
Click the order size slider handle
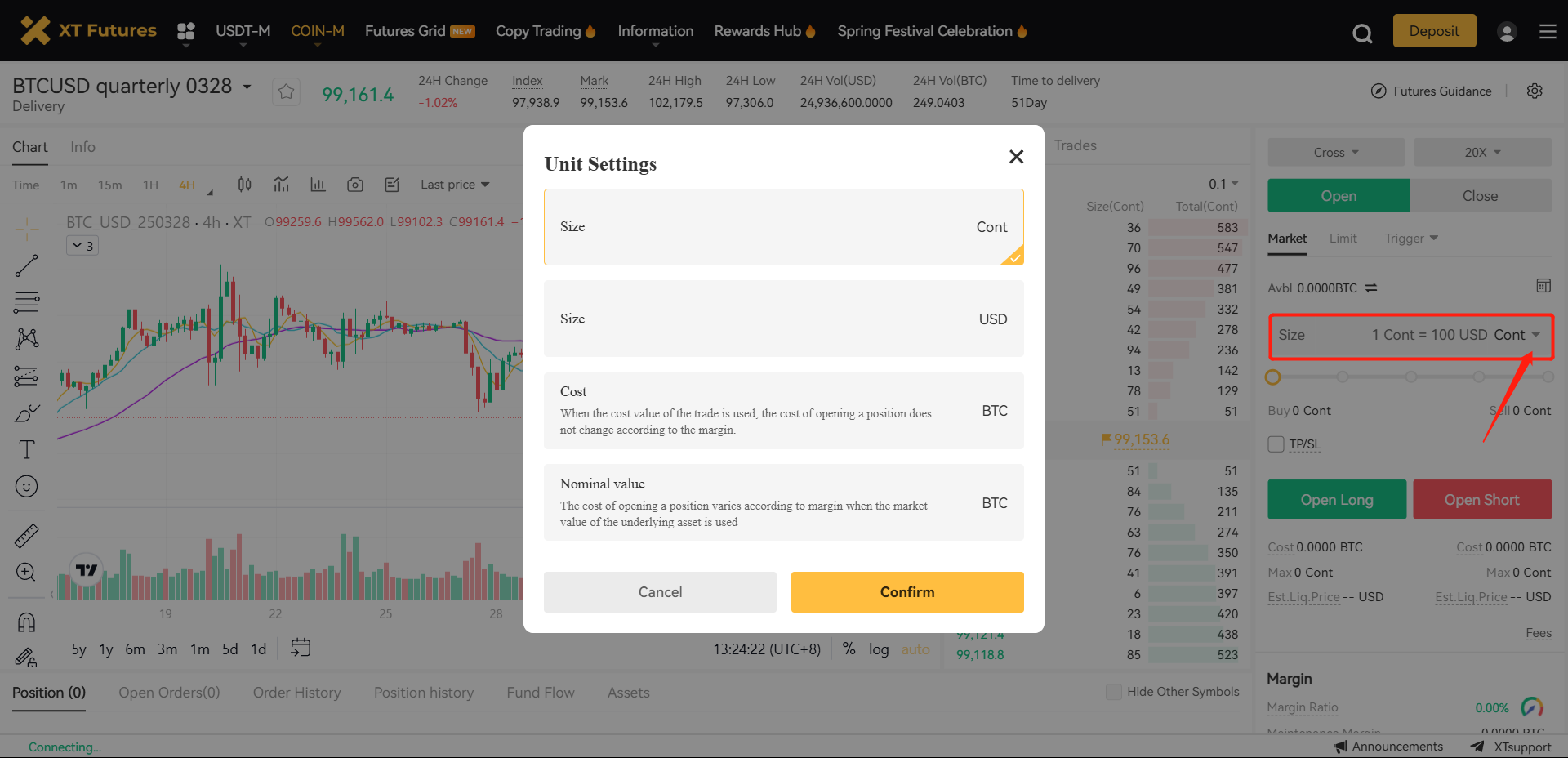[1272, 377]
